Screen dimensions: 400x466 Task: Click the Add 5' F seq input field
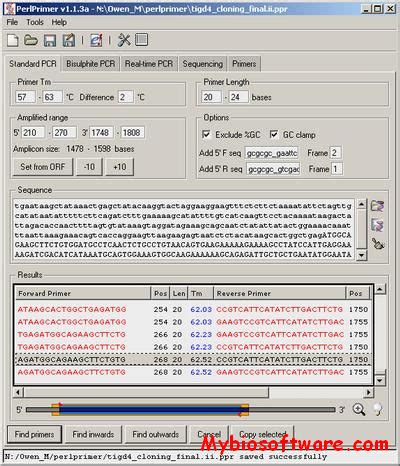pos(272,153)
